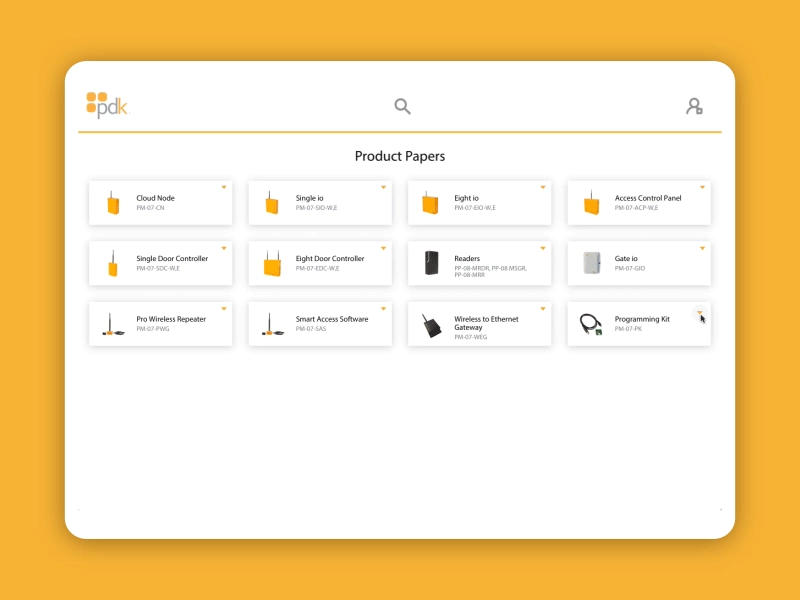Open the Programming Kit title
The image size is (800, 600).
(642, 319)
